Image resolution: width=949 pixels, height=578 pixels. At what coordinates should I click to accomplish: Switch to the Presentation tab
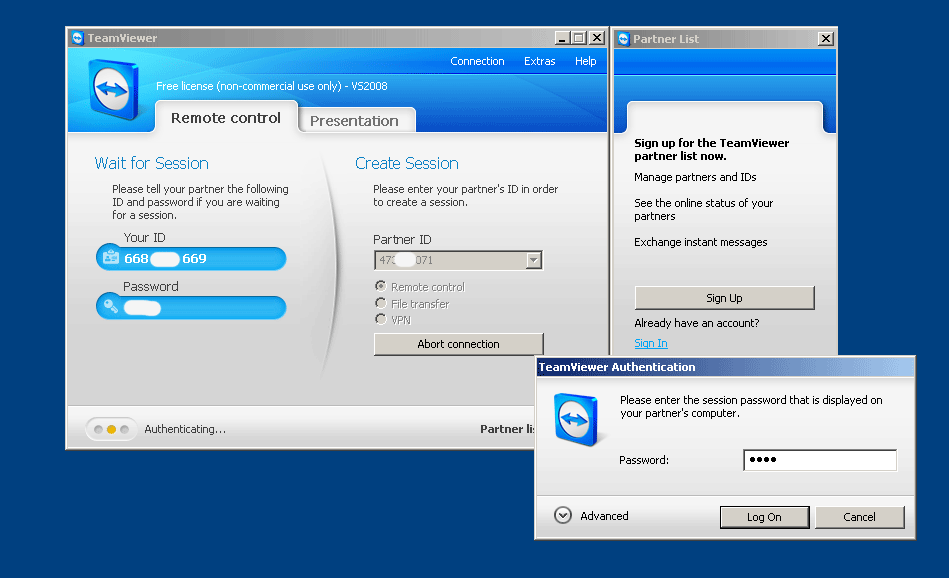click(355, 120)
